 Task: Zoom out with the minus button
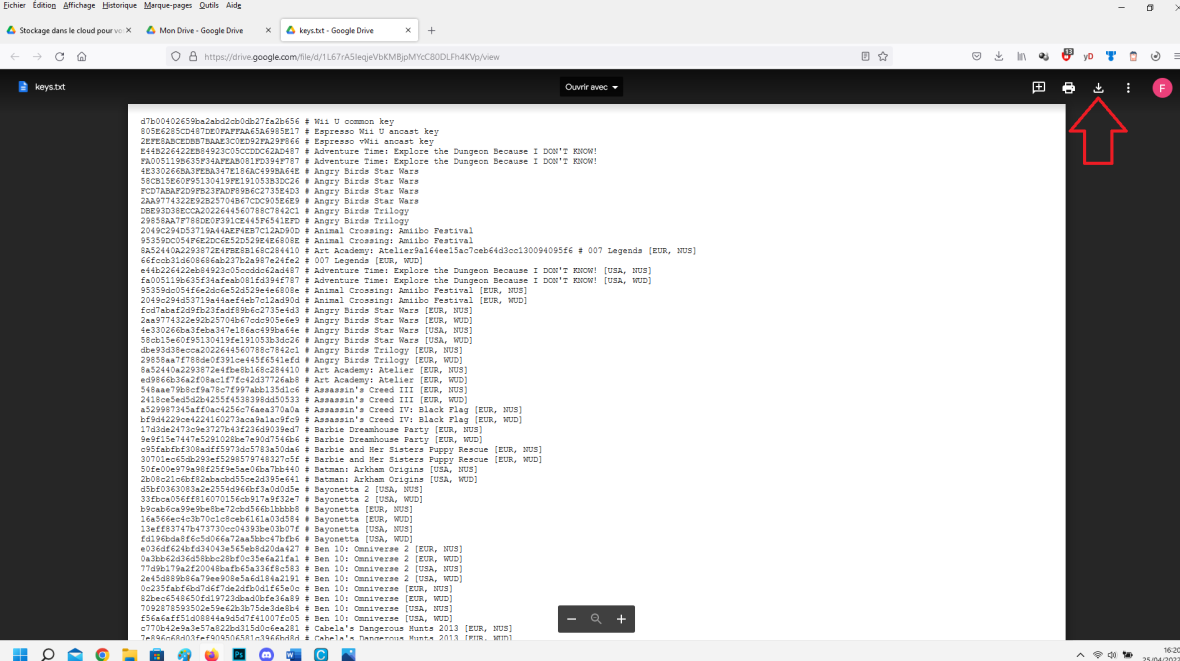point(572,619)
